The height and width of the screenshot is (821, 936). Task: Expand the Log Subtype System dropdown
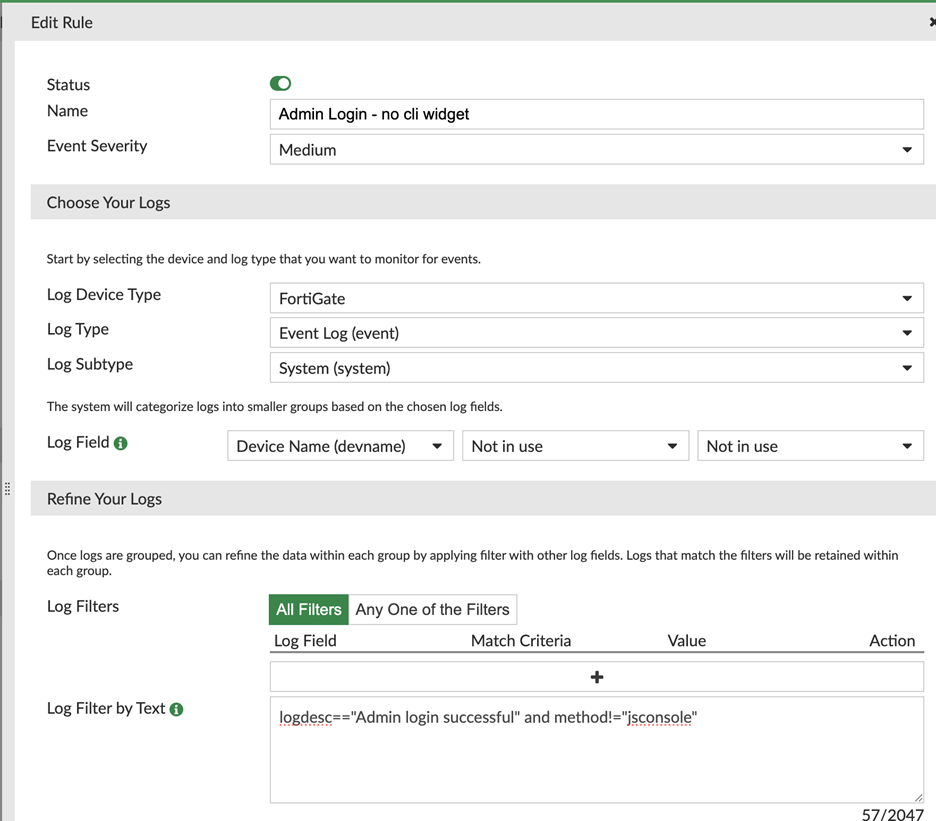[x=596, y=368]
